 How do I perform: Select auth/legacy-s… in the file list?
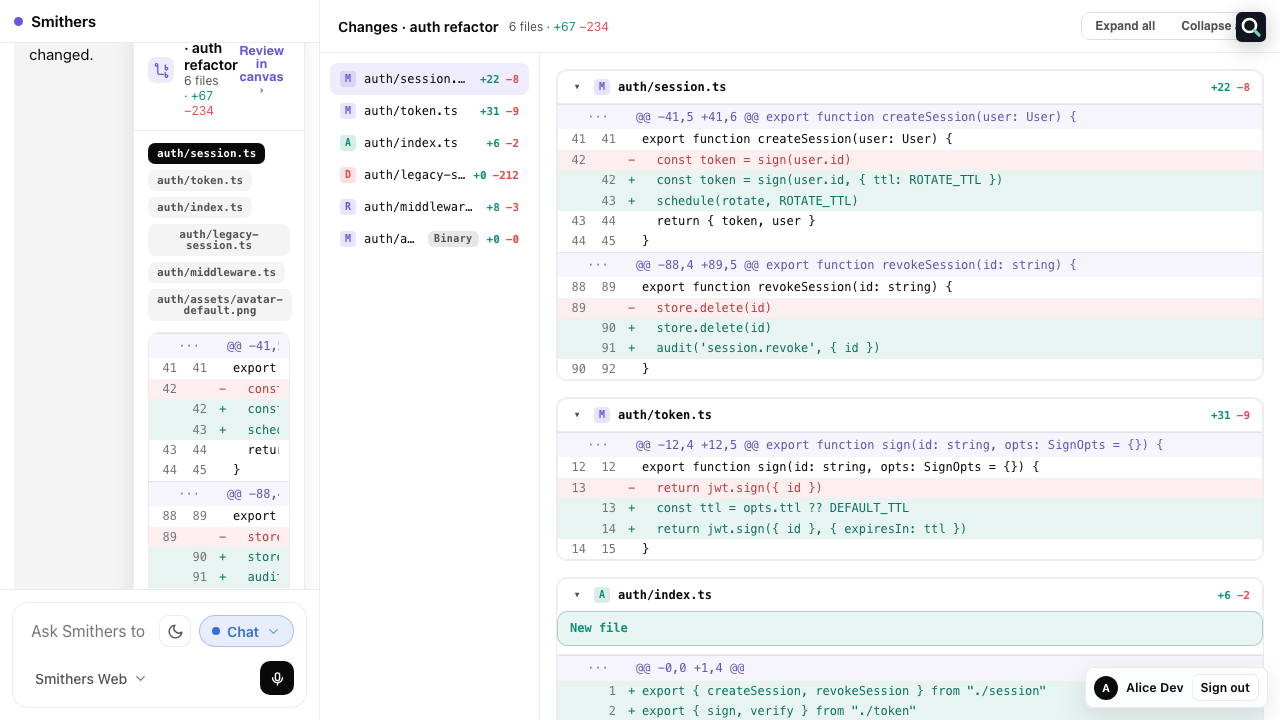click(429, 175)
